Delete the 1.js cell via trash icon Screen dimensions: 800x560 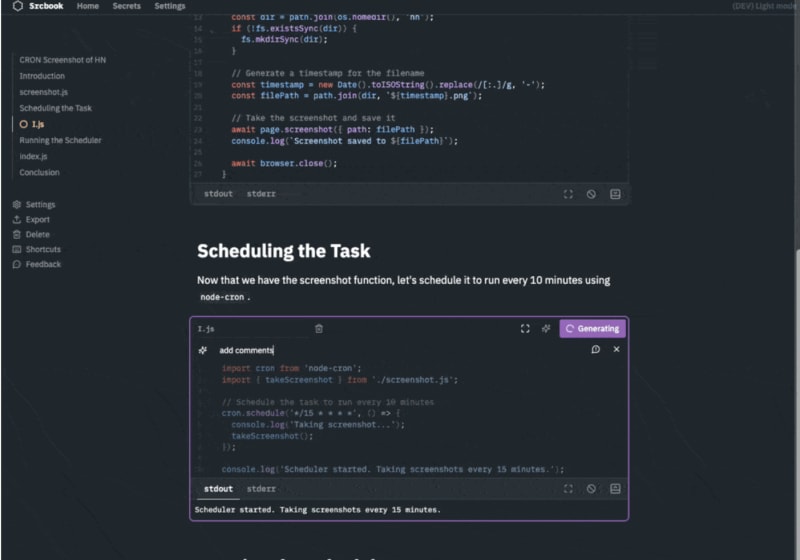tap(319, 328)
